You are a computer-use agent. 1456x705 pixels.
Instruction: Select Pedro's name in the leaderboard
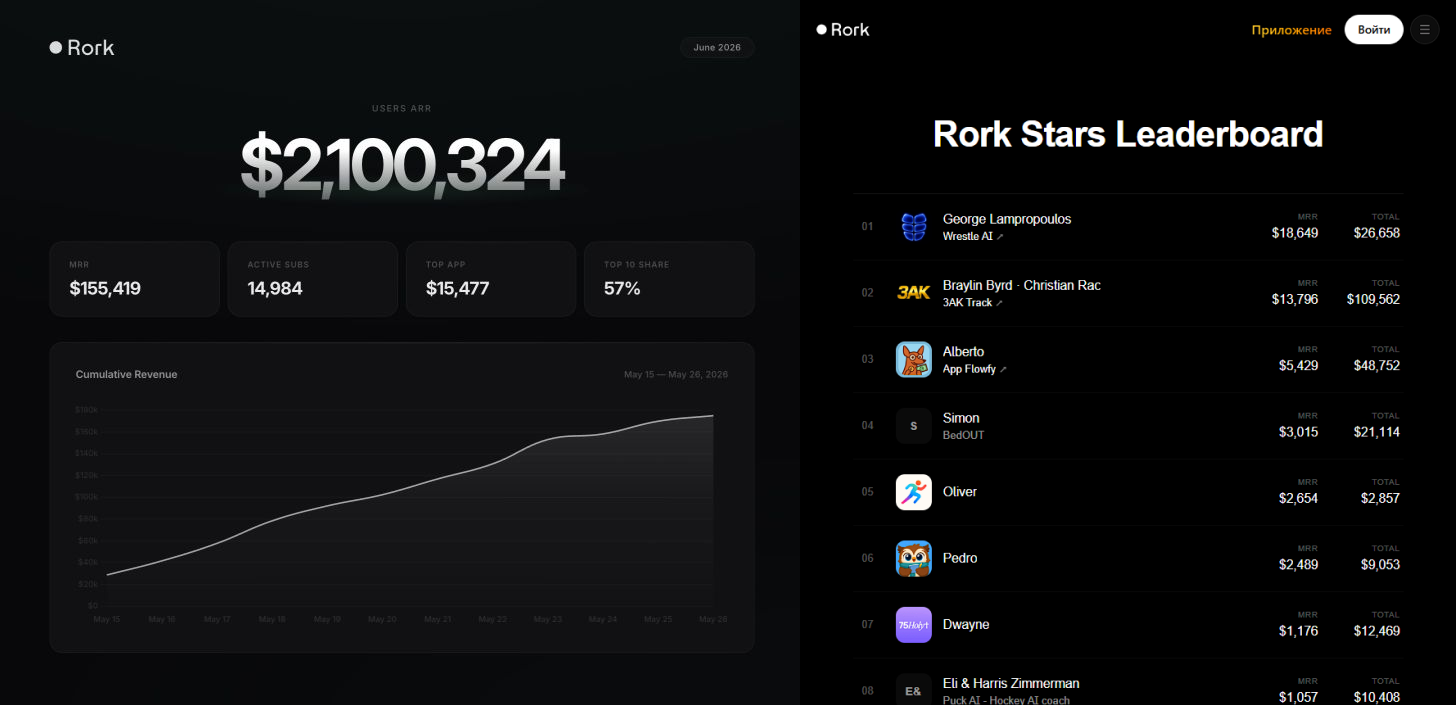click(960, 558)
